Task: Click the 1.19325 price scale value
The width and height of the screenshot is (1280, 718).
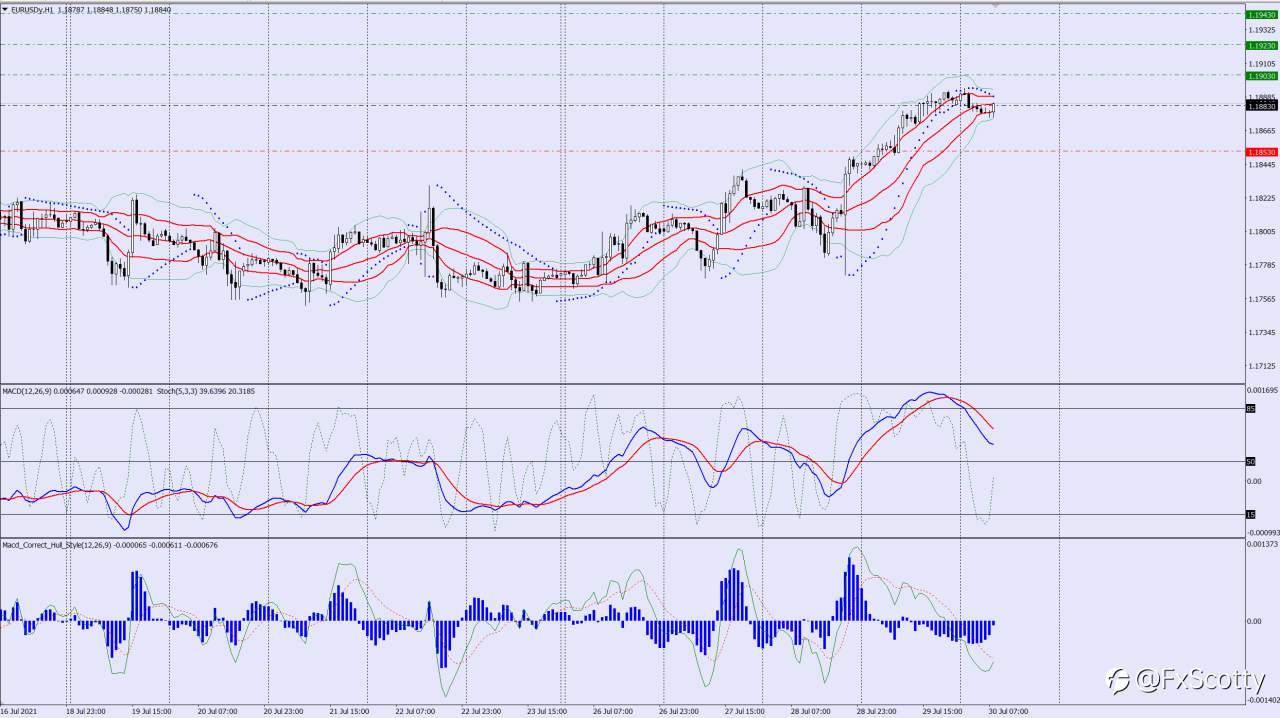Action: 1262,30
